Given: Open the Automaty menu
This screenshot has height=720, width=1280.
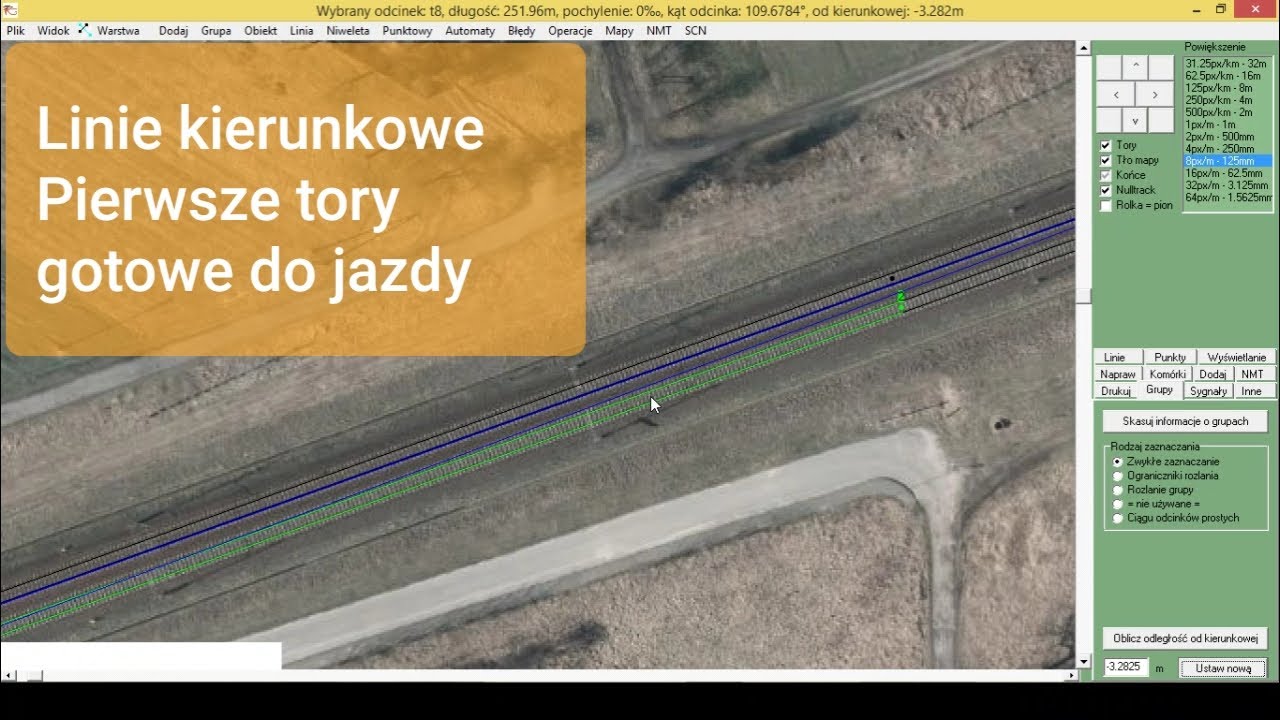Looking at the screenshot, I should pyautogui.click(x=470, y=31).
